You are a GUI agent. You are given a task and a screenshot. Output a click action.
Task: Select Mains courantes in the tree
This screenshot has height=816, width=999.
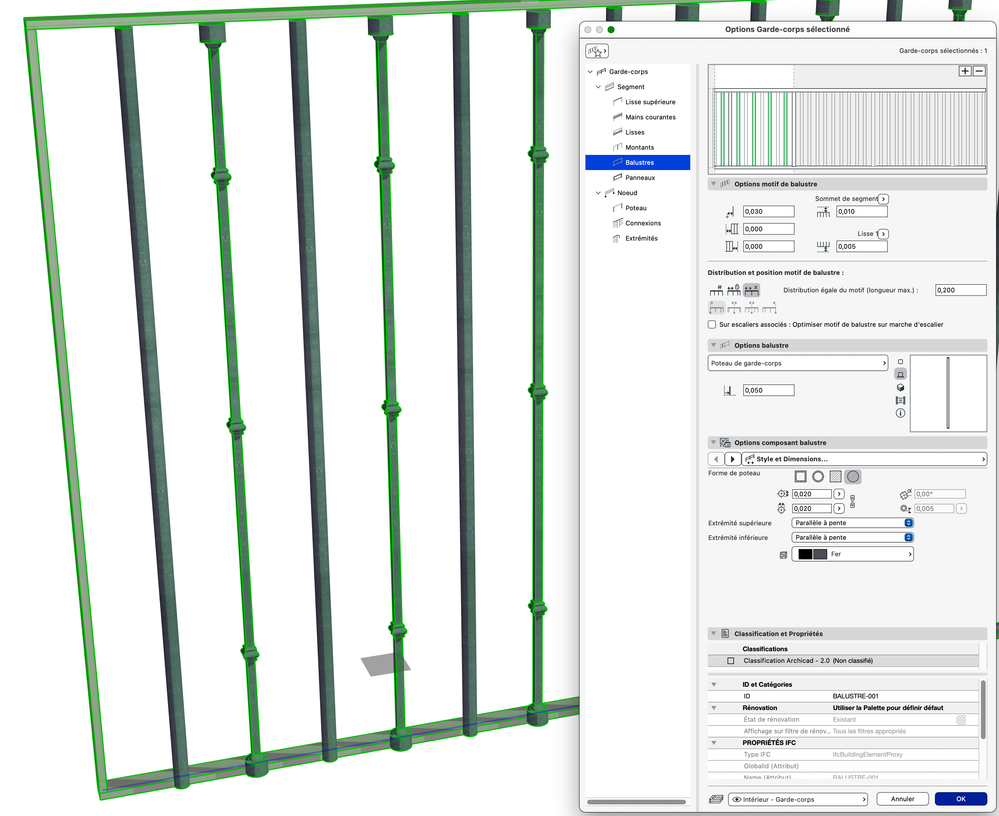[x=650, y=117]
